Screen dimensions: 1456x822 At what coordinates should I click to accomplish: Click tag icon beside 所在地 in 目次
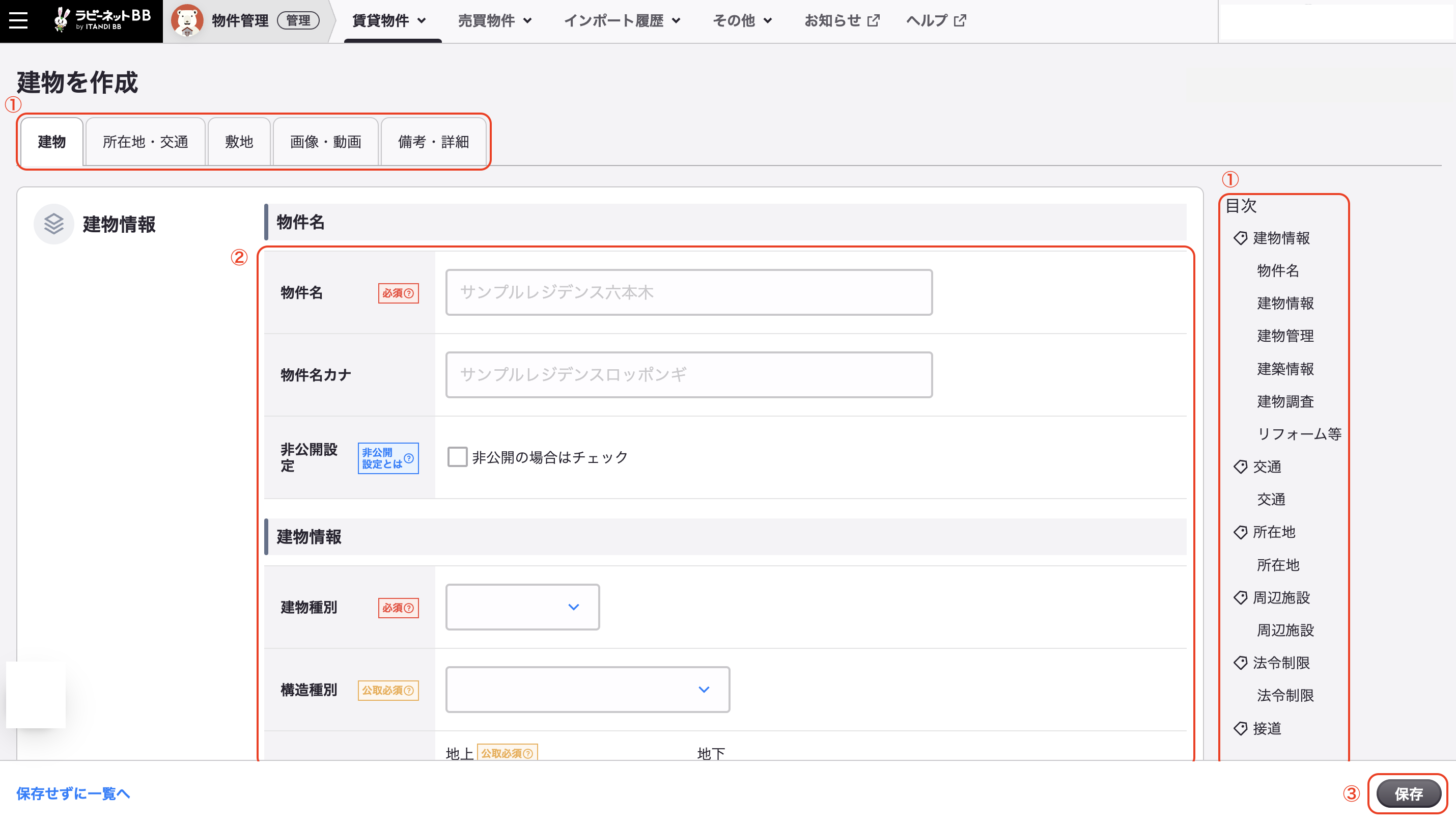[1240, 532]
